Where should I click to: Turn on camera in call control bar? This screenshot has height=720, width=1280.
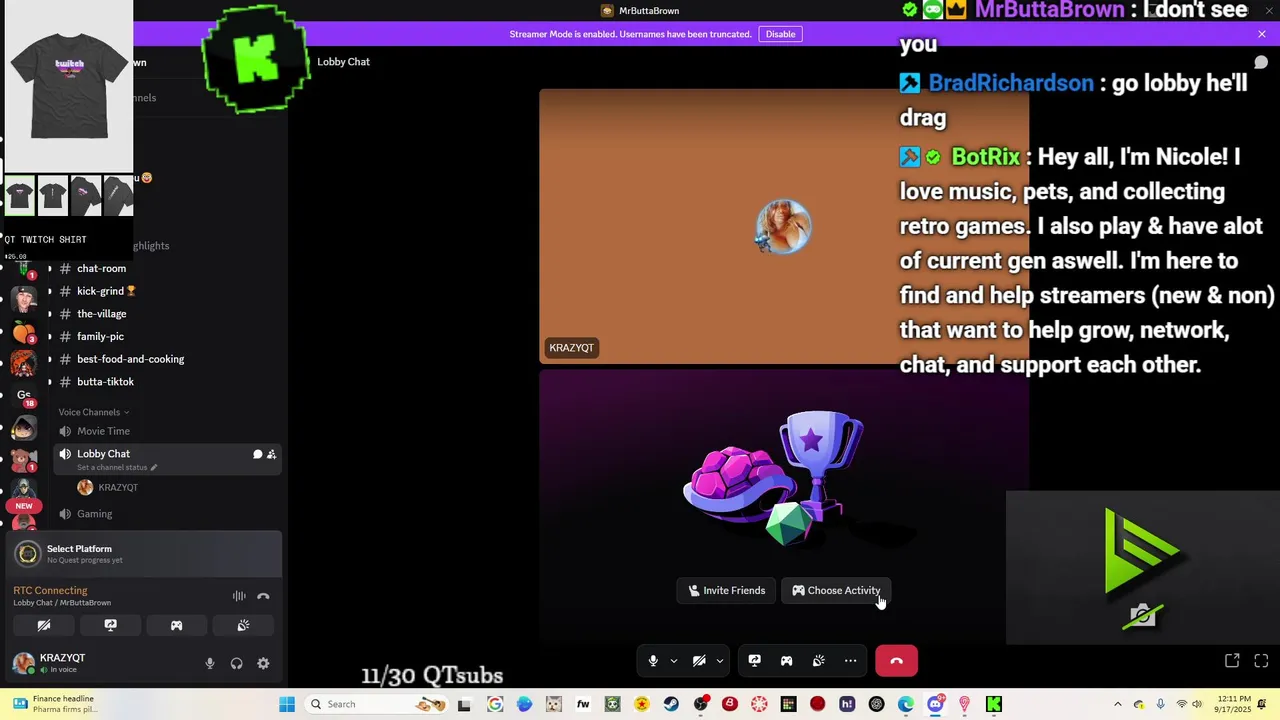point(699,661)
